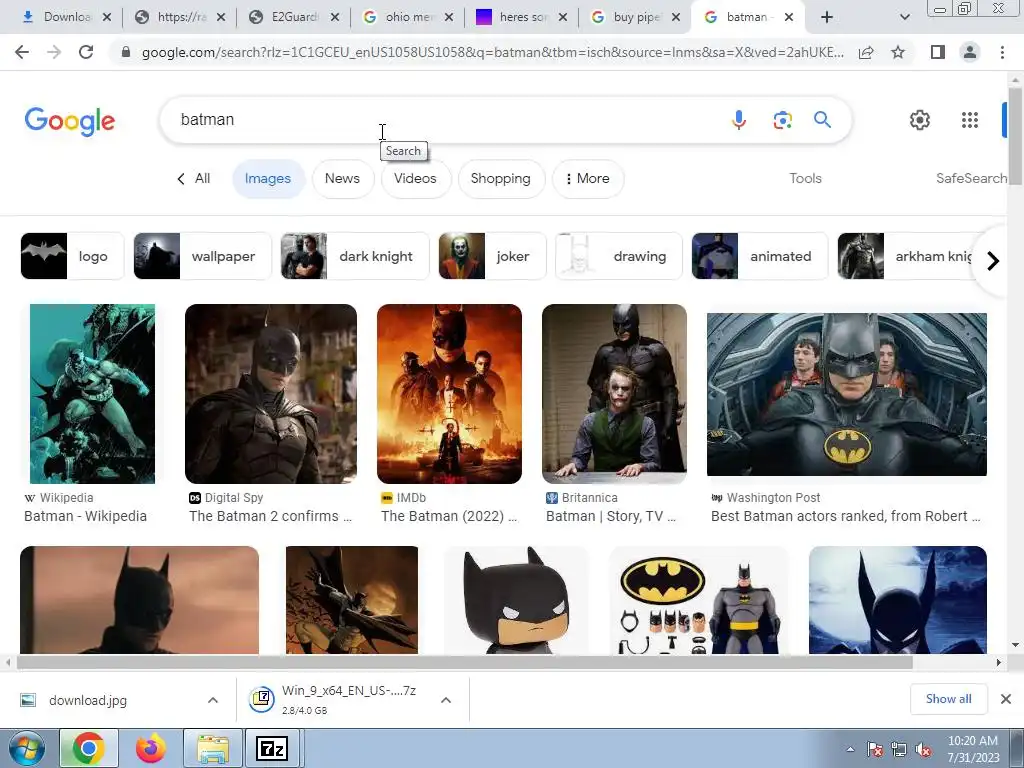The height and width of the screenshot is (768, 1024).
Task: Select the 'drawing' suggestion chip
Action: tap(619, 256)
